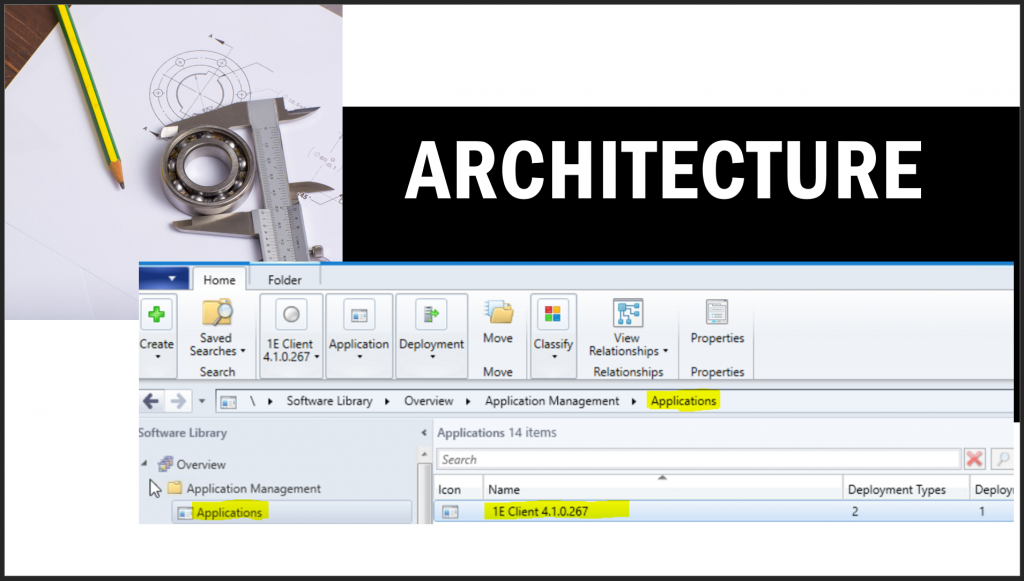The height and width of the screenshot is (581, 1024).
Task: Click the green Create plus icon
Action: tap(156, 315)
